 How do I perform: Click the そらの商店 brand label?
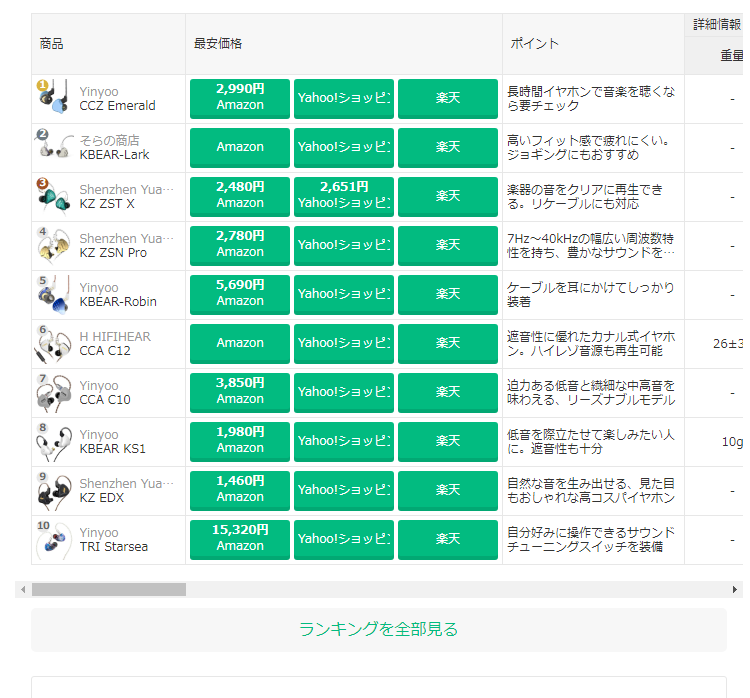click(x=109, y=141)
